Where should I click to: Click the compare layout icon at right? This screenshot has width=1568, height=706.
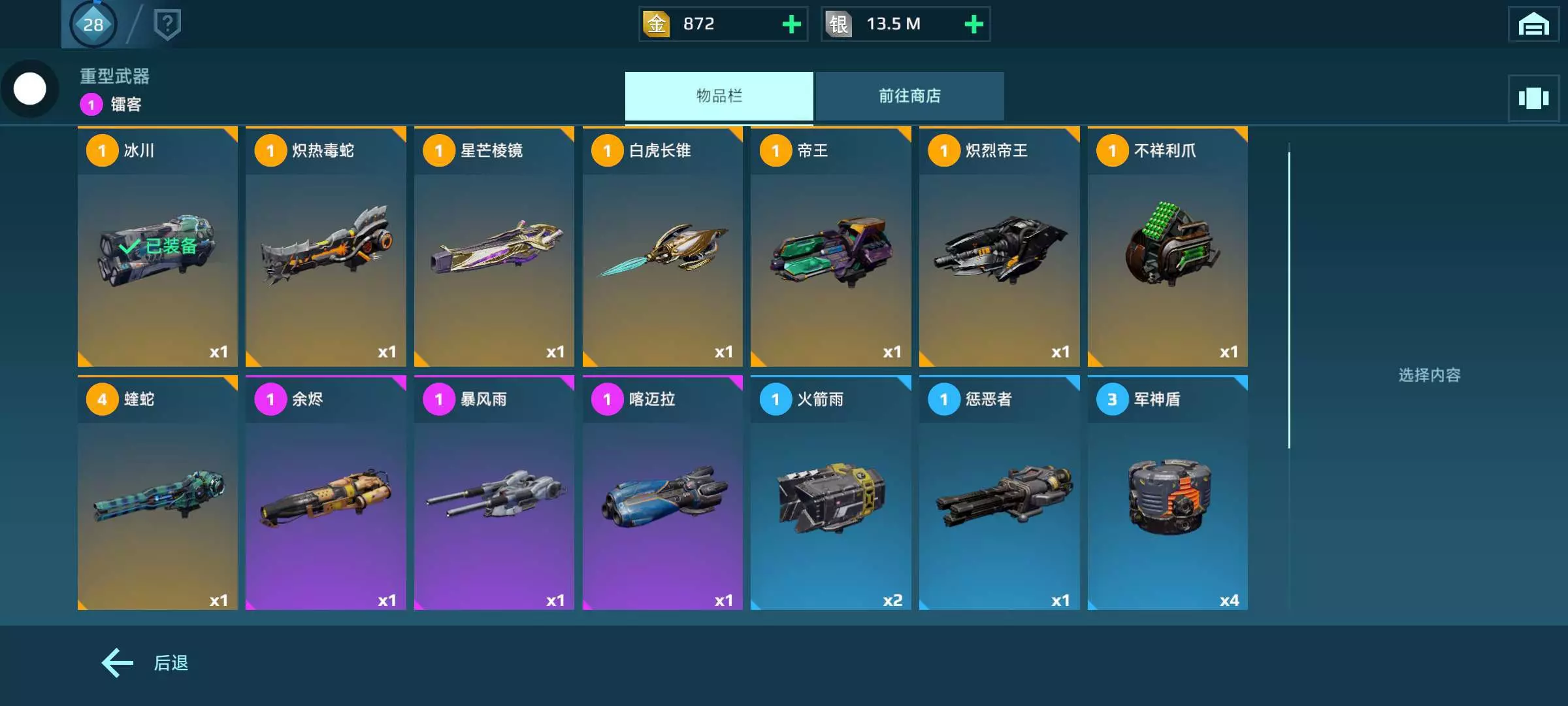[1533, 99]
